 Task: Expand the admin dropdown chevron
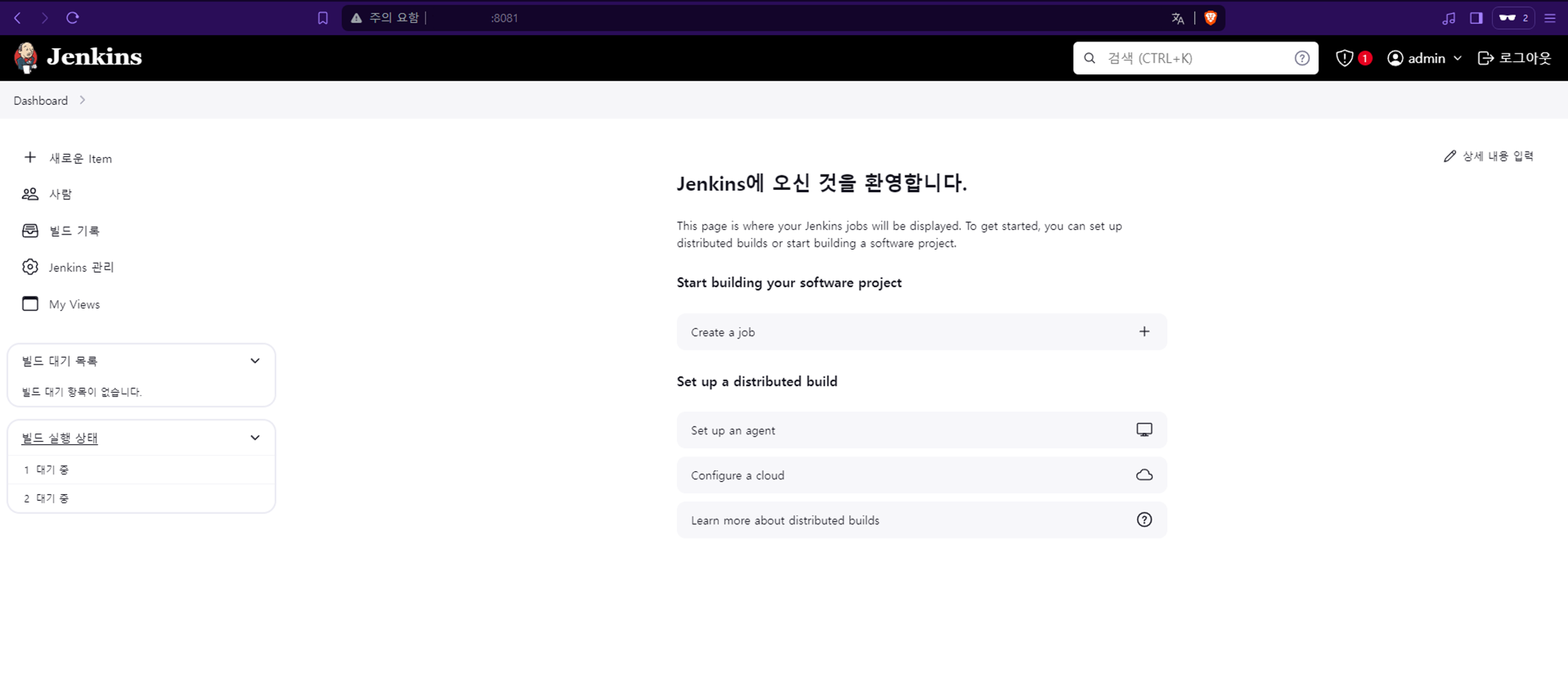(x=1457, y=58)
